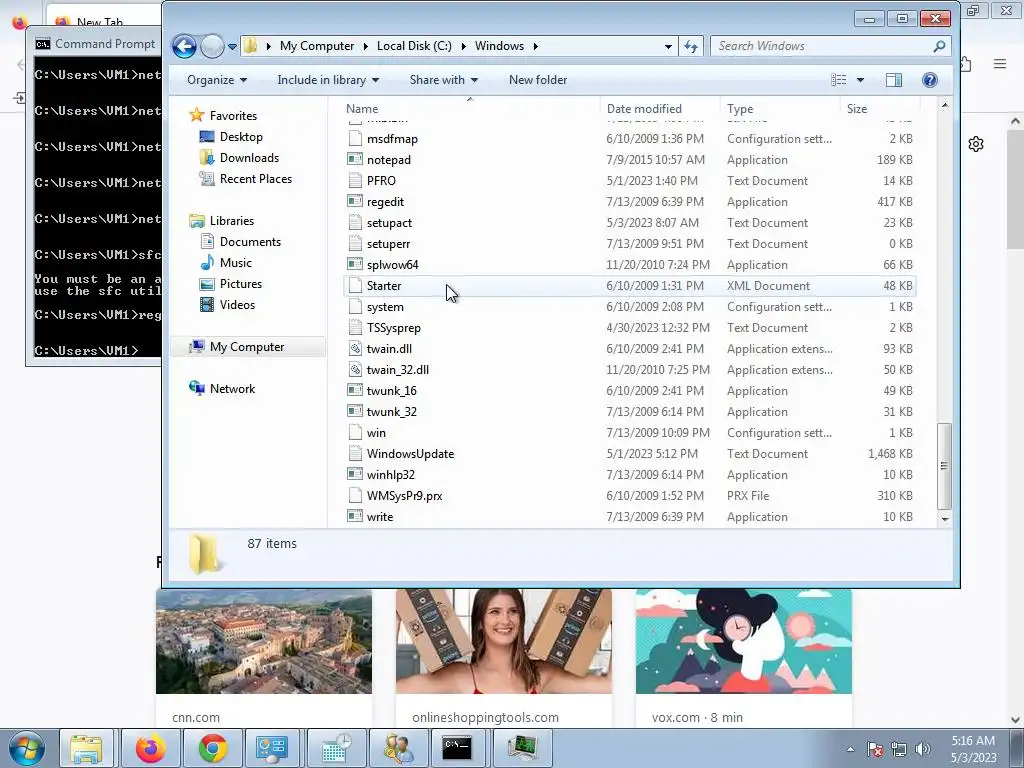Click the file list scroll down arrow
The height and width of the screenshot is (768, 1024).
[x=945, y=519]
